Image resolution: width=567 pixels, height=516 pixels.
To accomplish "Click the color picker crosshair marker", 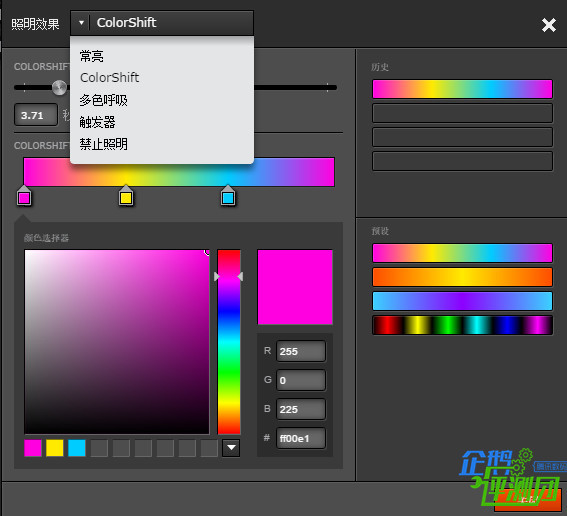I will pos(207,252).
